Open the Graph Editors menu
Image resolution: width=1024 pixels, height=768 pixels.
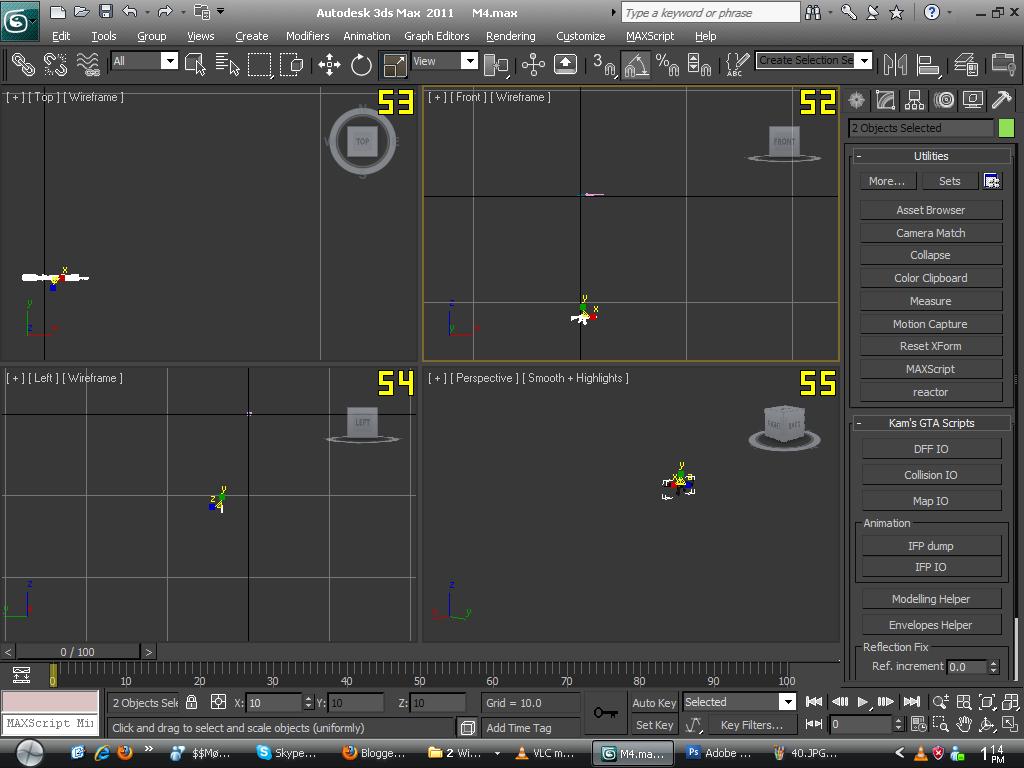click(436, 36)
